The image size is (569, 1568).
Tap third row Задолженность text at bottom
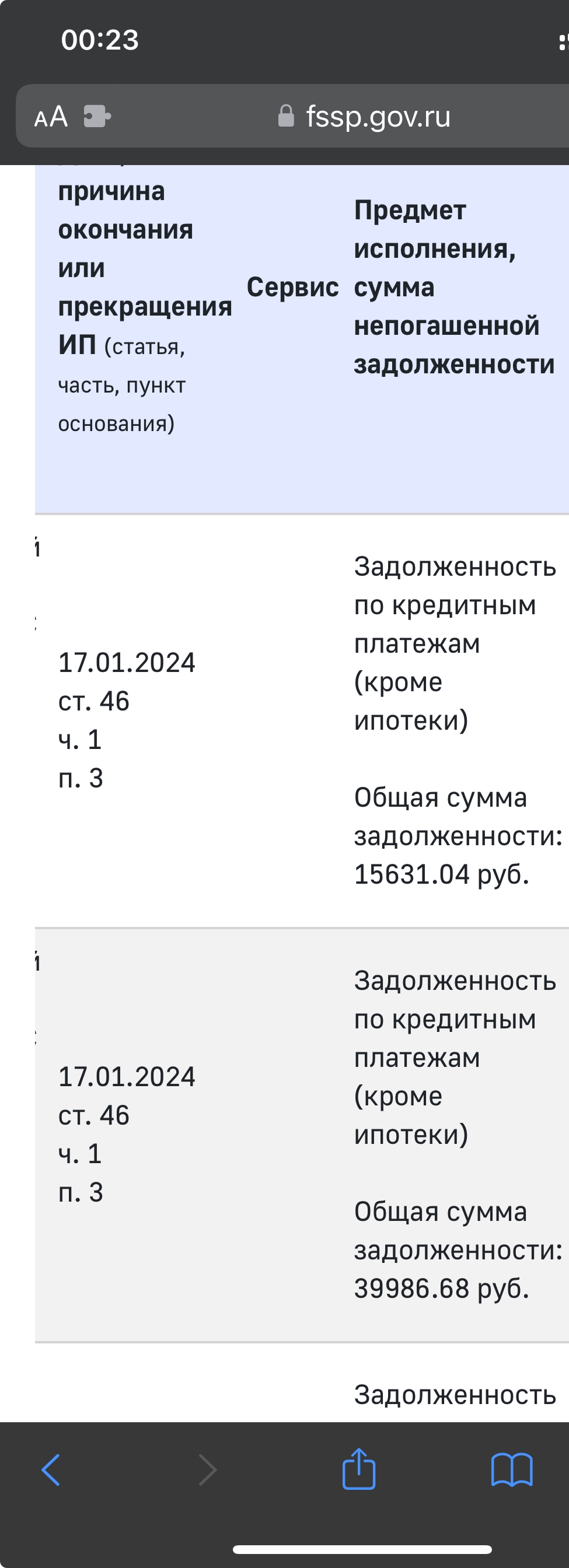[x=455, y=1395]
